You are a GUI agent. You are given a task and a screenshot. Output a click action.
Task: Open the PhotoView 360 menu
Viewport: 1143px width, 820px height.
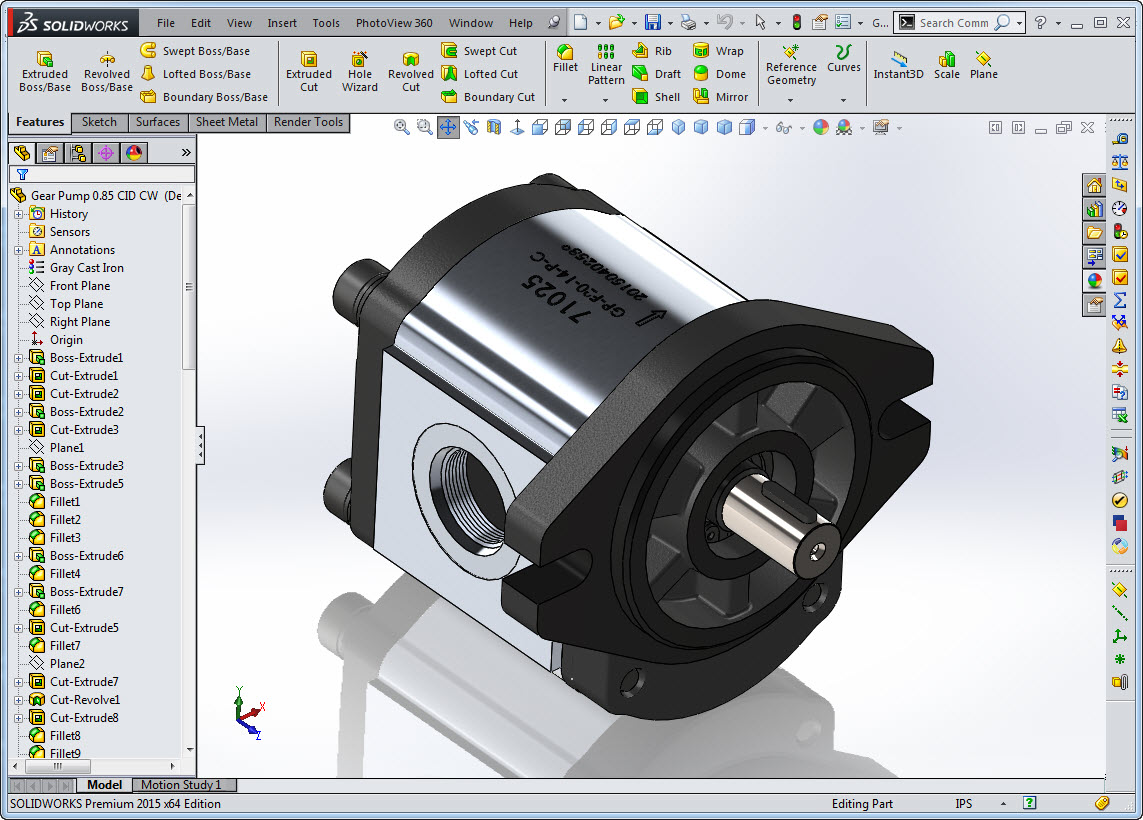coord(394,23)
